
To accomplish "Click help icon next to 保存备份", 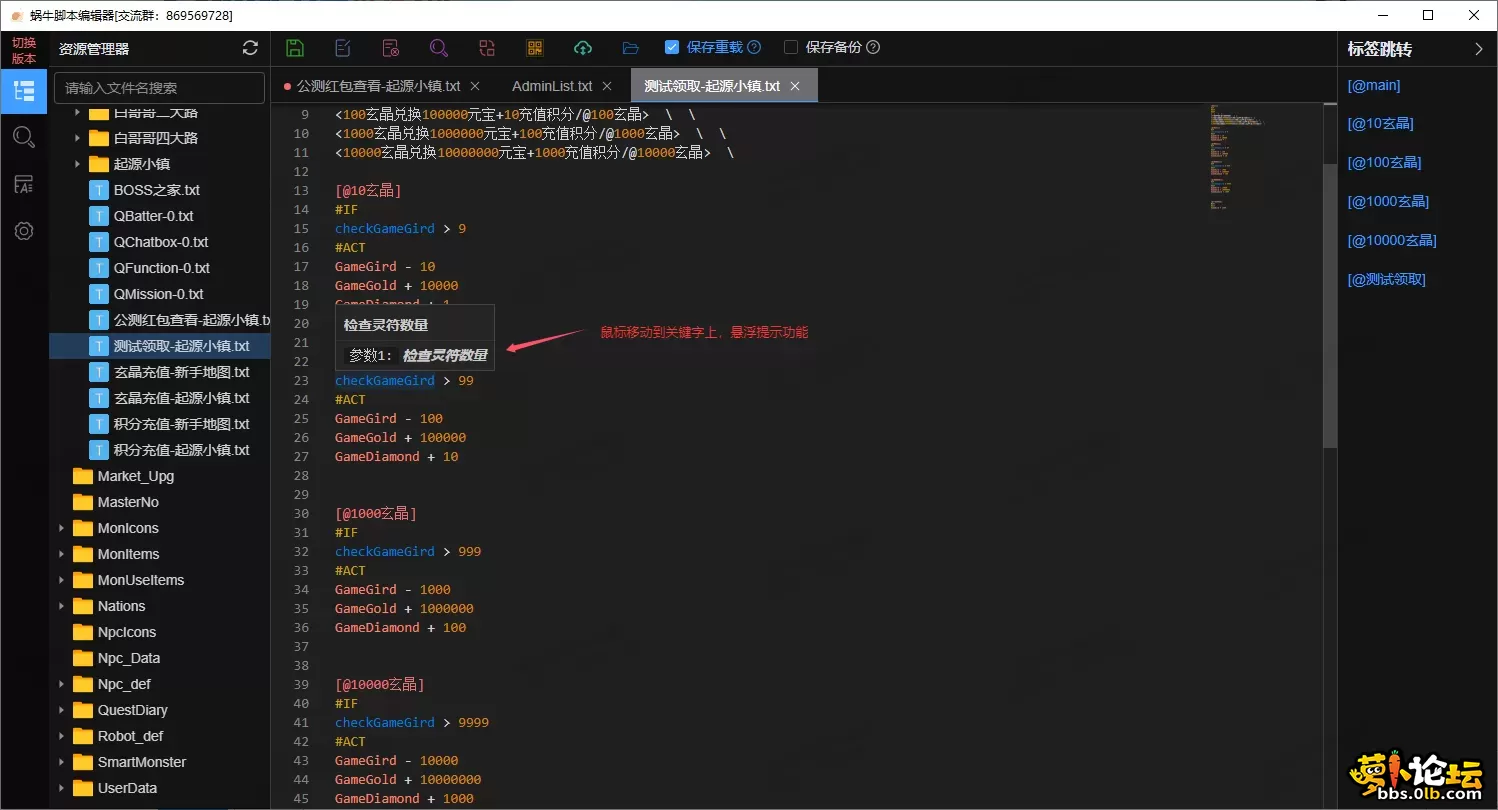I will (x=873, y=47).
